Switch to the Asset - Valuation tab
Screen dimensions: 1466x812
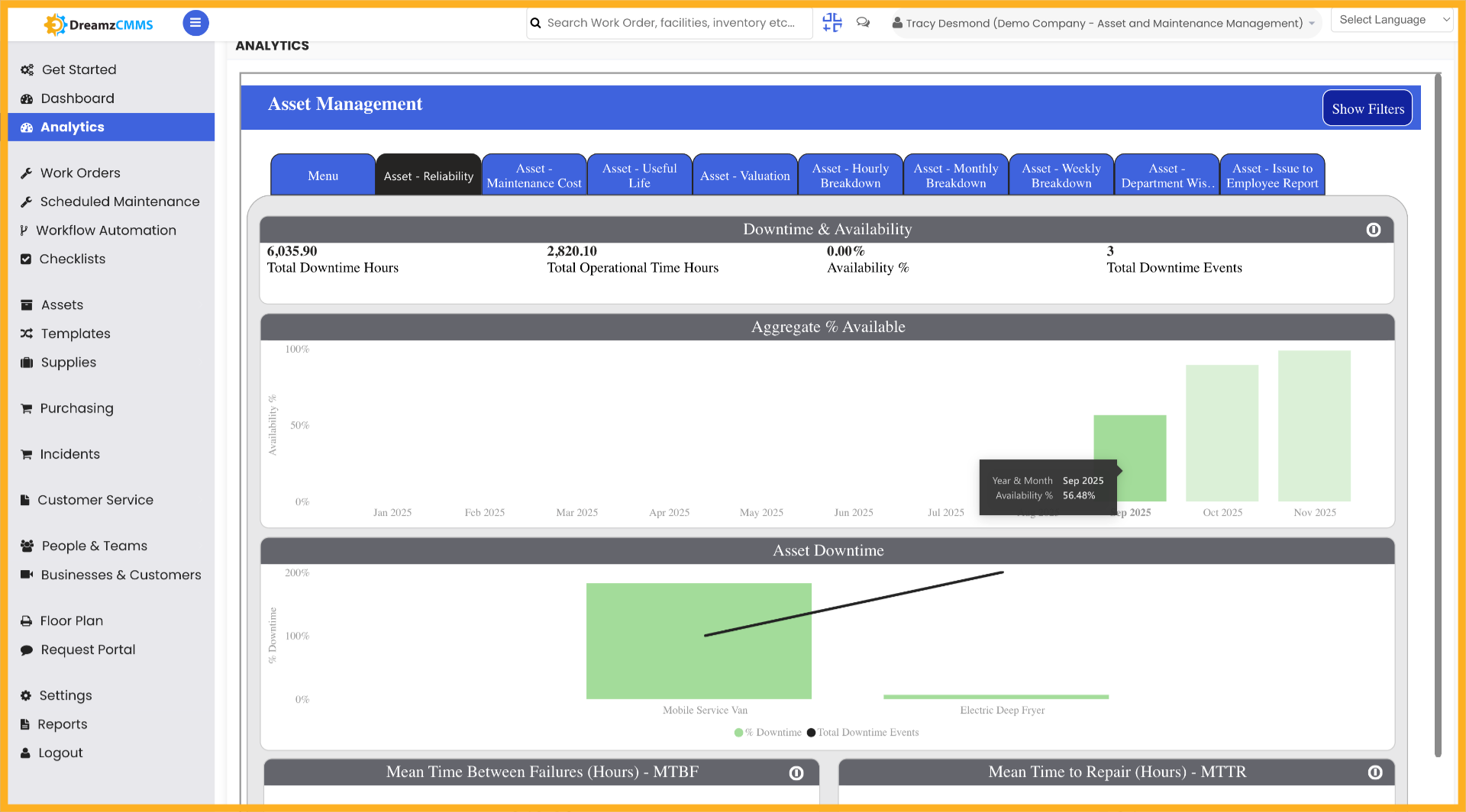click(x=744, y=174)
